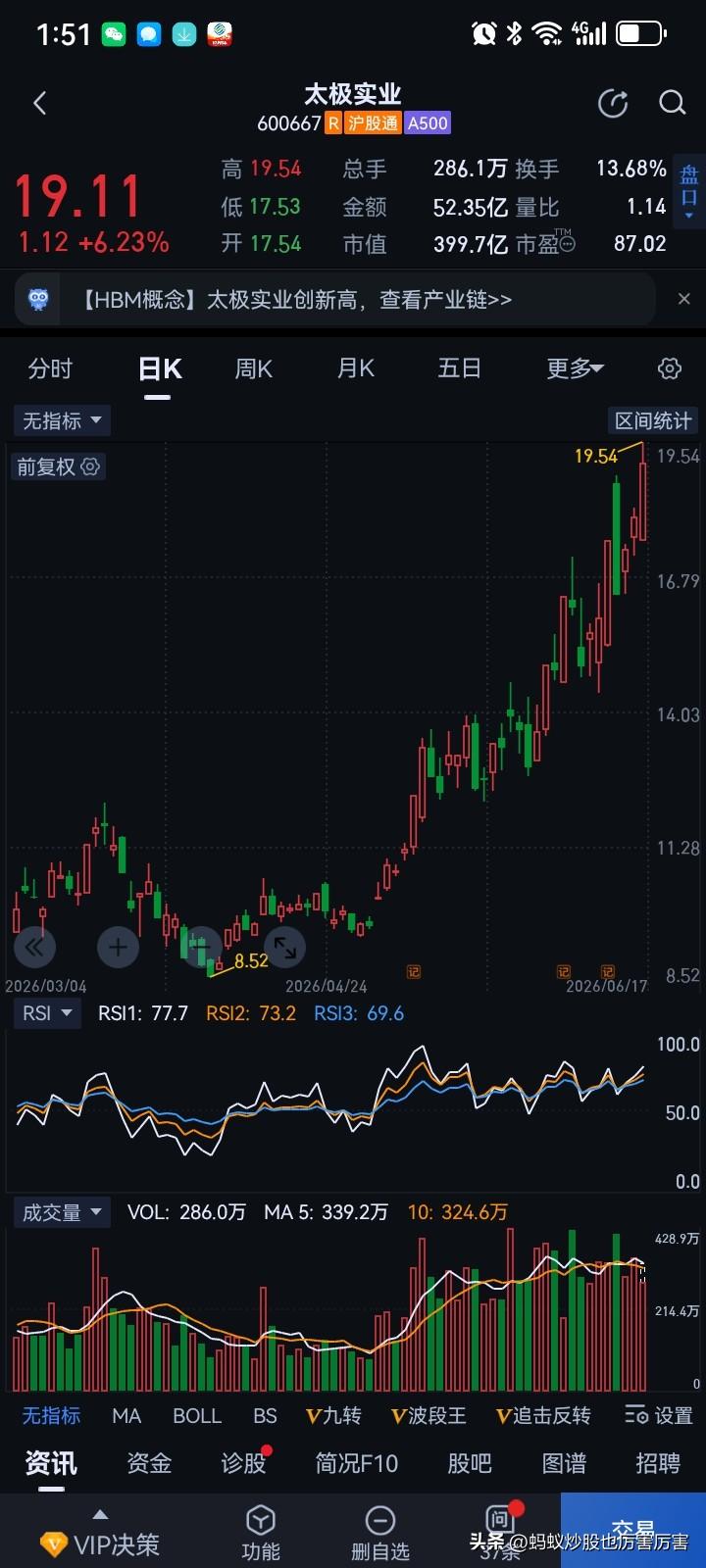The height and width of the screenshot is (1568, 706).
Task: Open the 更多 chart period dropdown
Action: tap(575, 368)
